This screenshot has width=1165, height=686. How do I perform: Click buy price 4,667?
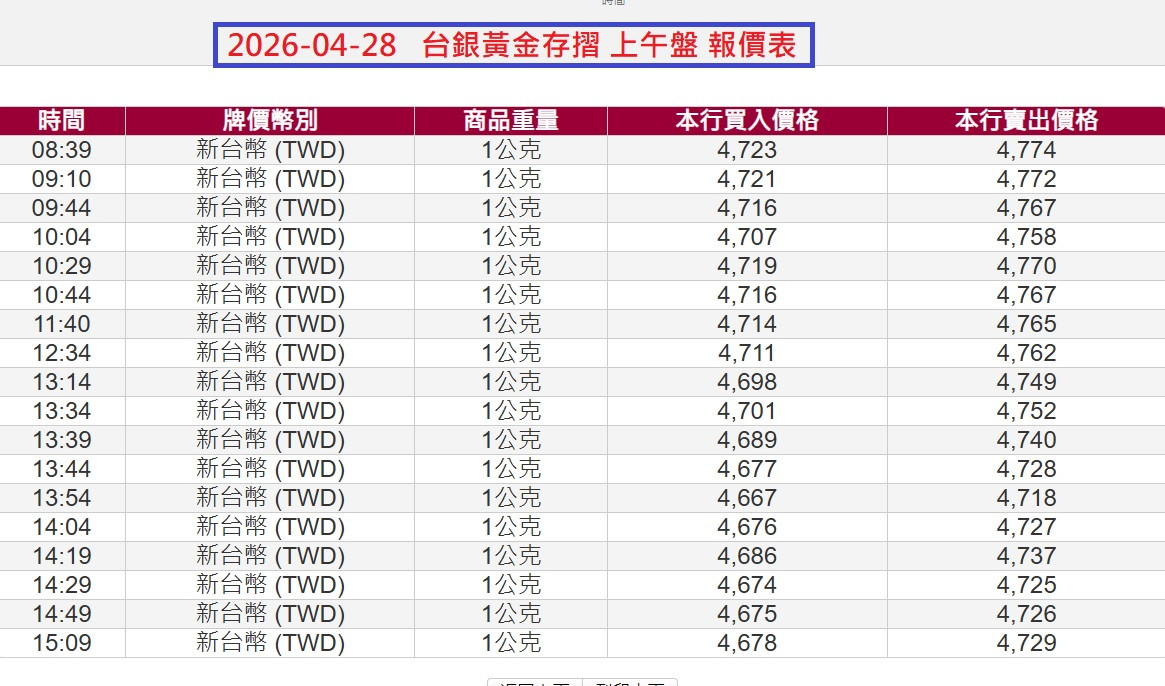coord(747,498)
